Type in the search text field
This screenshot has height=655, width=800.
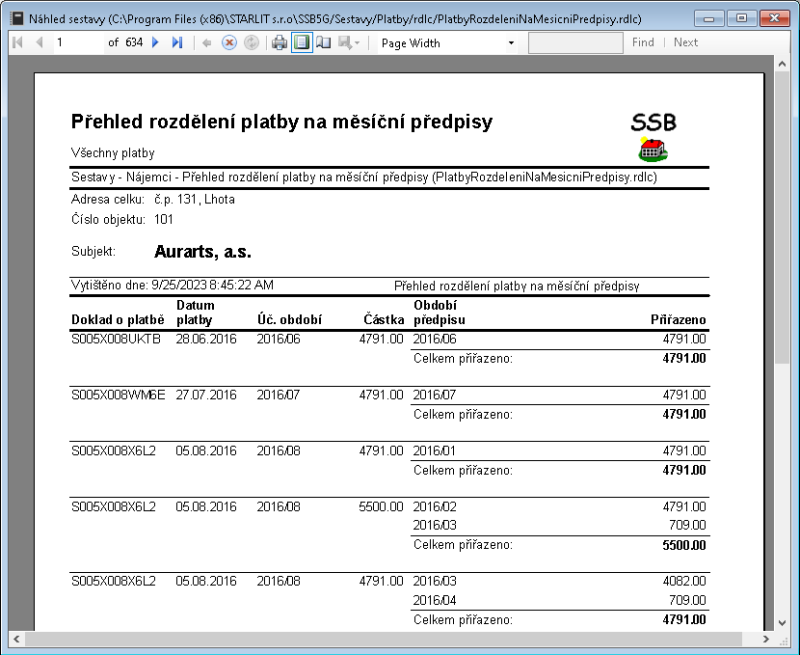575,42
